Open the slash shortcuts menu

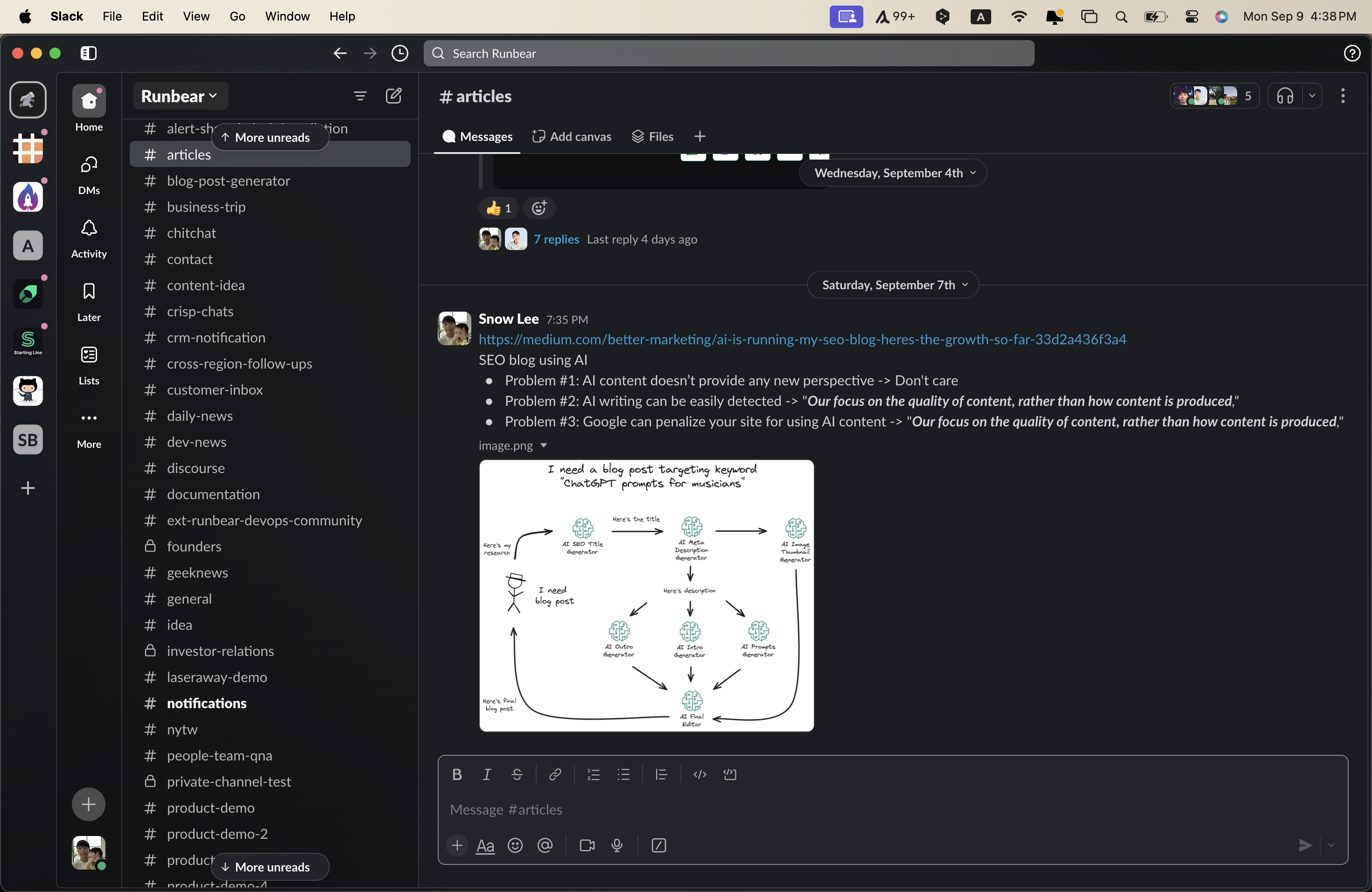[658, 845]
